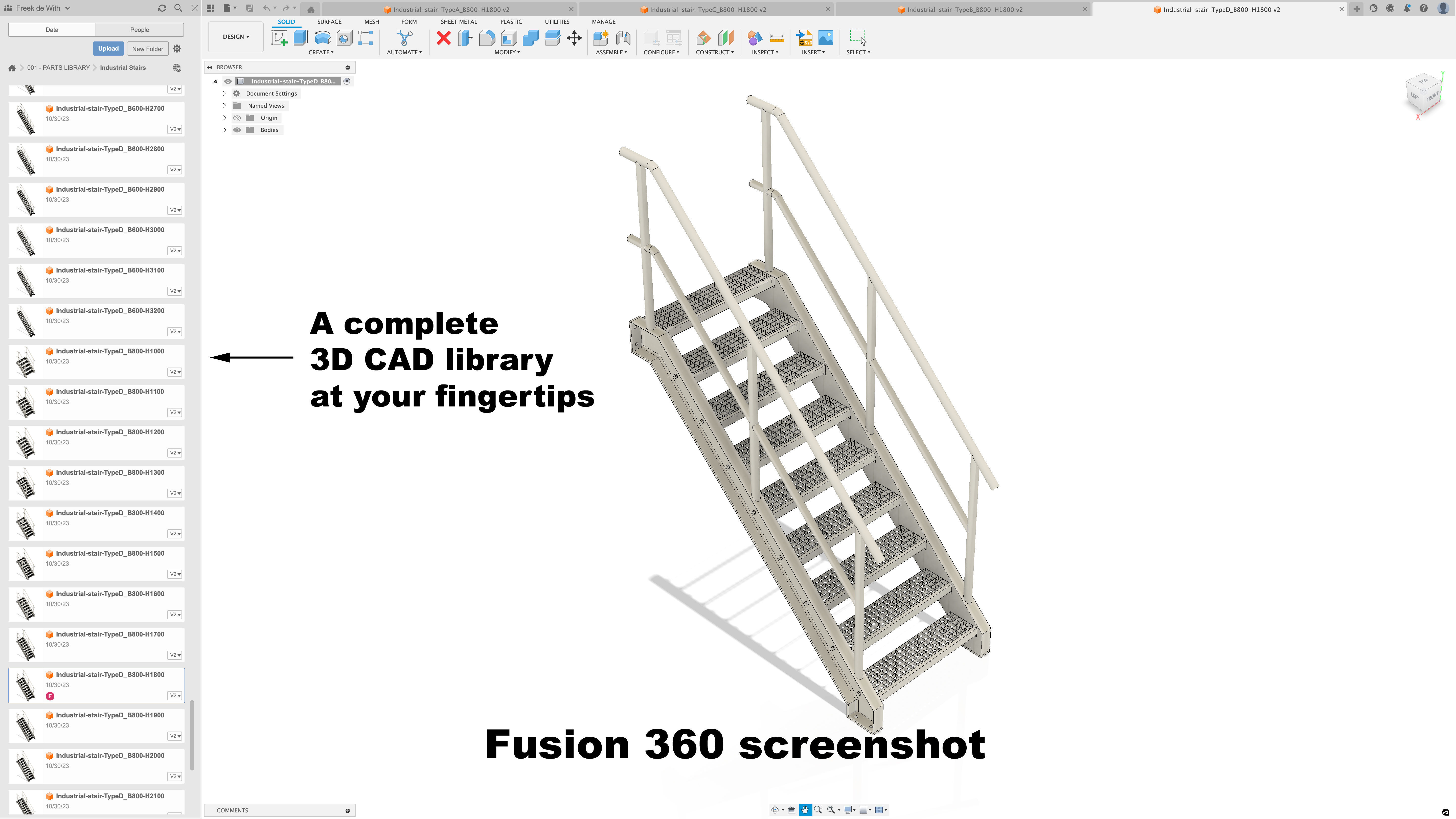Image resolution: width=1456 pixels, height=819 pixels.
Task: Select the Rectangular Pattern tool
Action: point(366,38)
